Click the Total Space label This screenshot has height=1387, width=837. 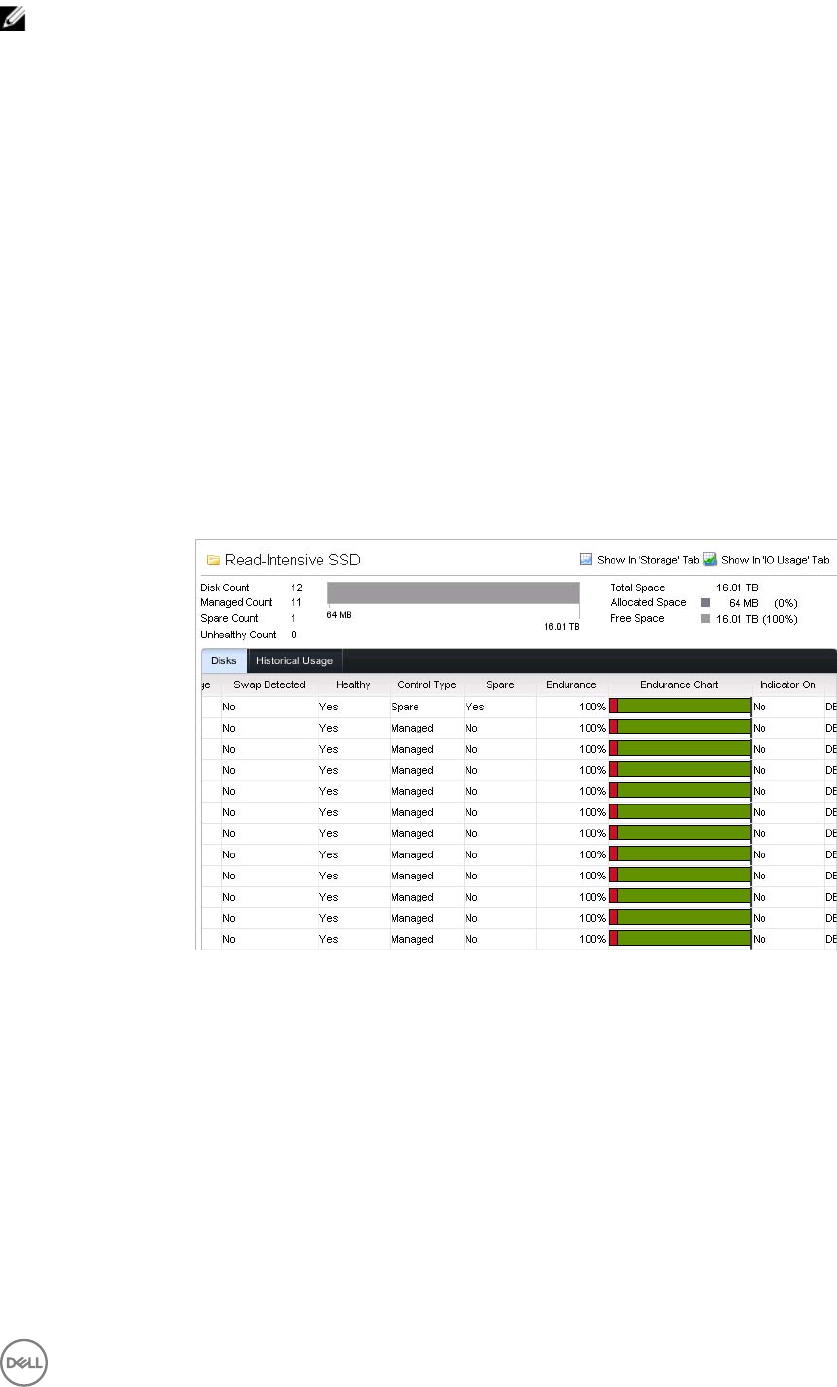pyautogui.click(x=637, y=587)
